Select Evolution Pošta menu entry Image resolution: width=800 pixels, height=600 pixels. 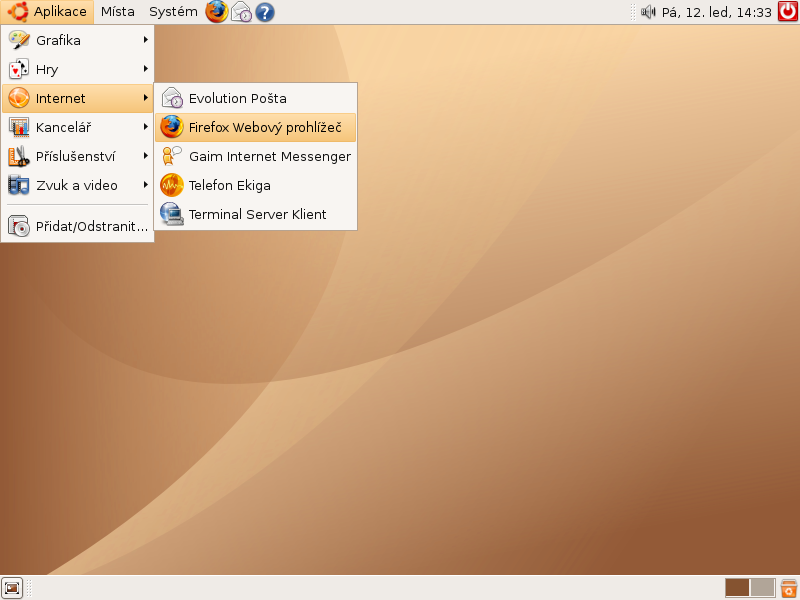tap(255, 98)
